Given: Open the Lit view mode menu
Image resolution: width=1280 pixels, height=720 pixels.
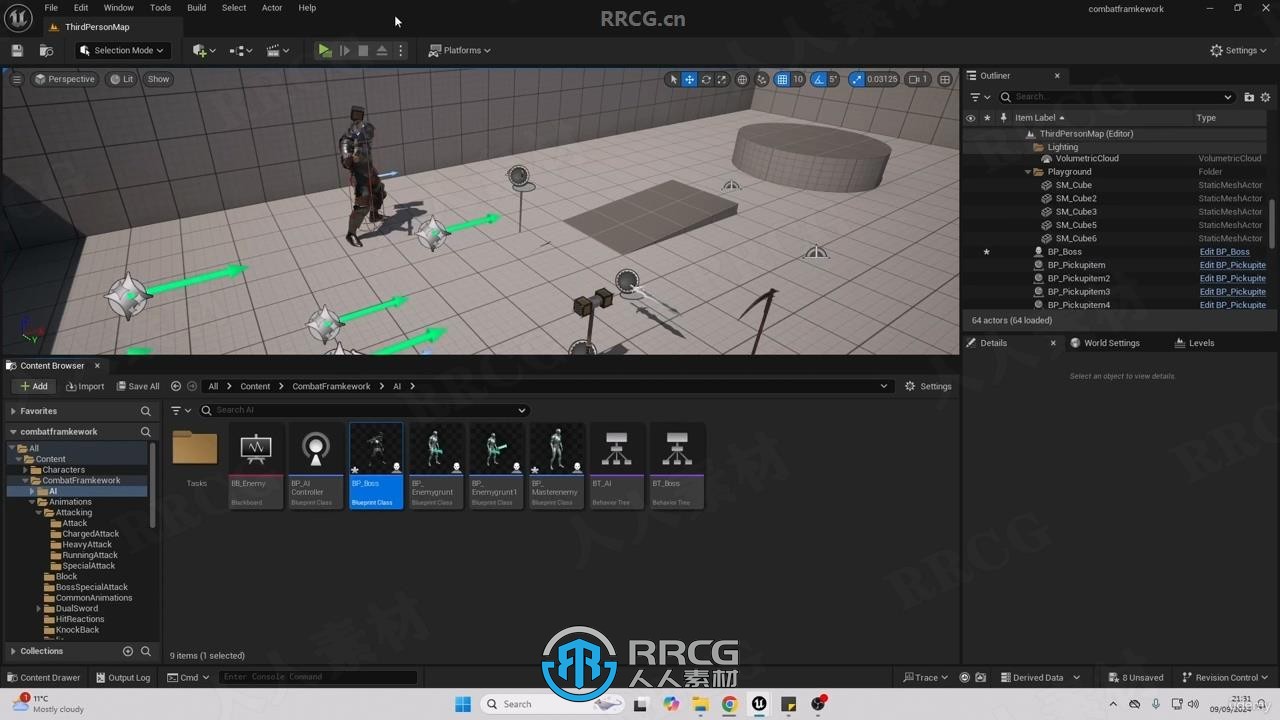Looking at the screenshot, I should (122, 79).
